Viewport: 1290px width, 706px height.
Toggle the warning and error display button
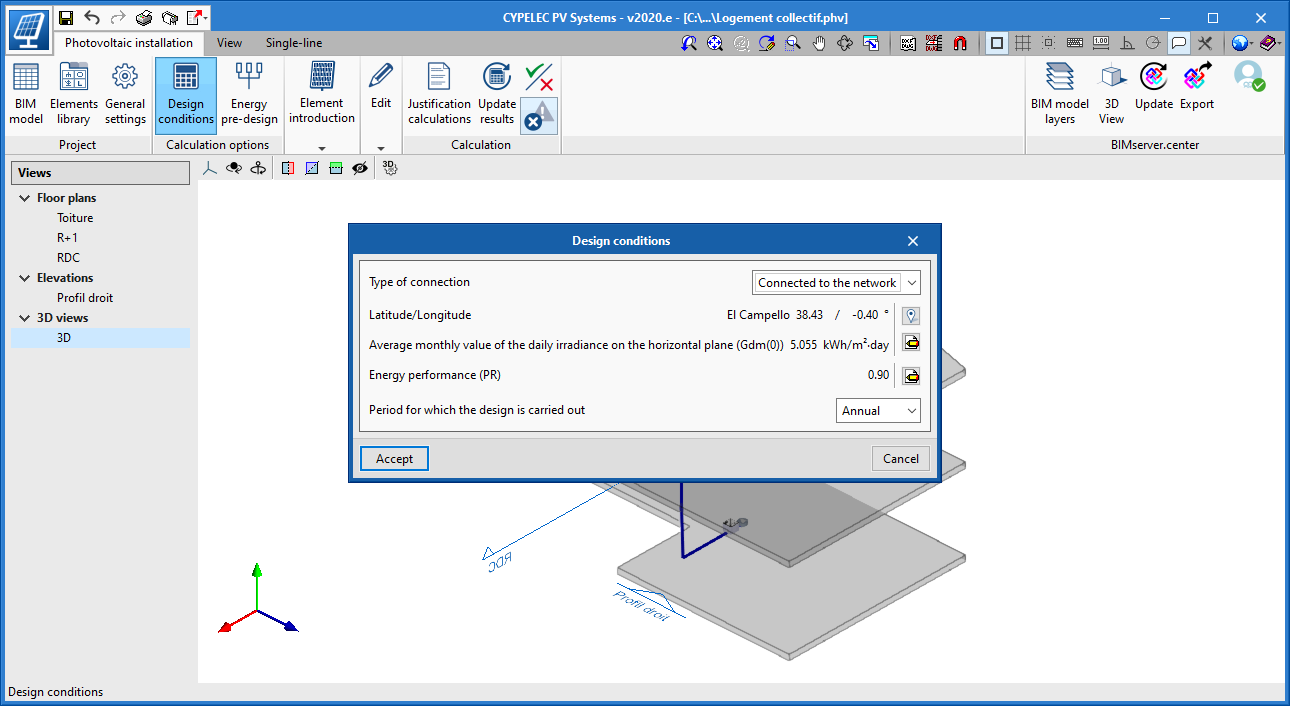(540, 116)
